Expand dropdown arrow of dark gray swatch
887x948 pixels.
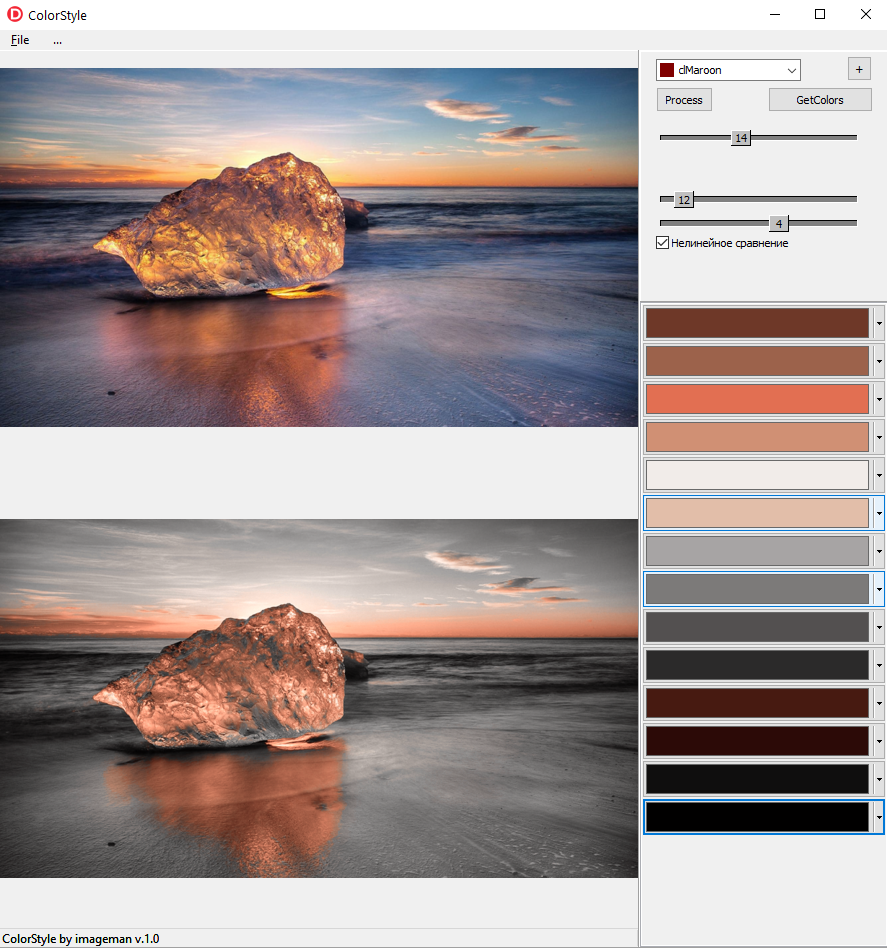[x=879, y=627]
